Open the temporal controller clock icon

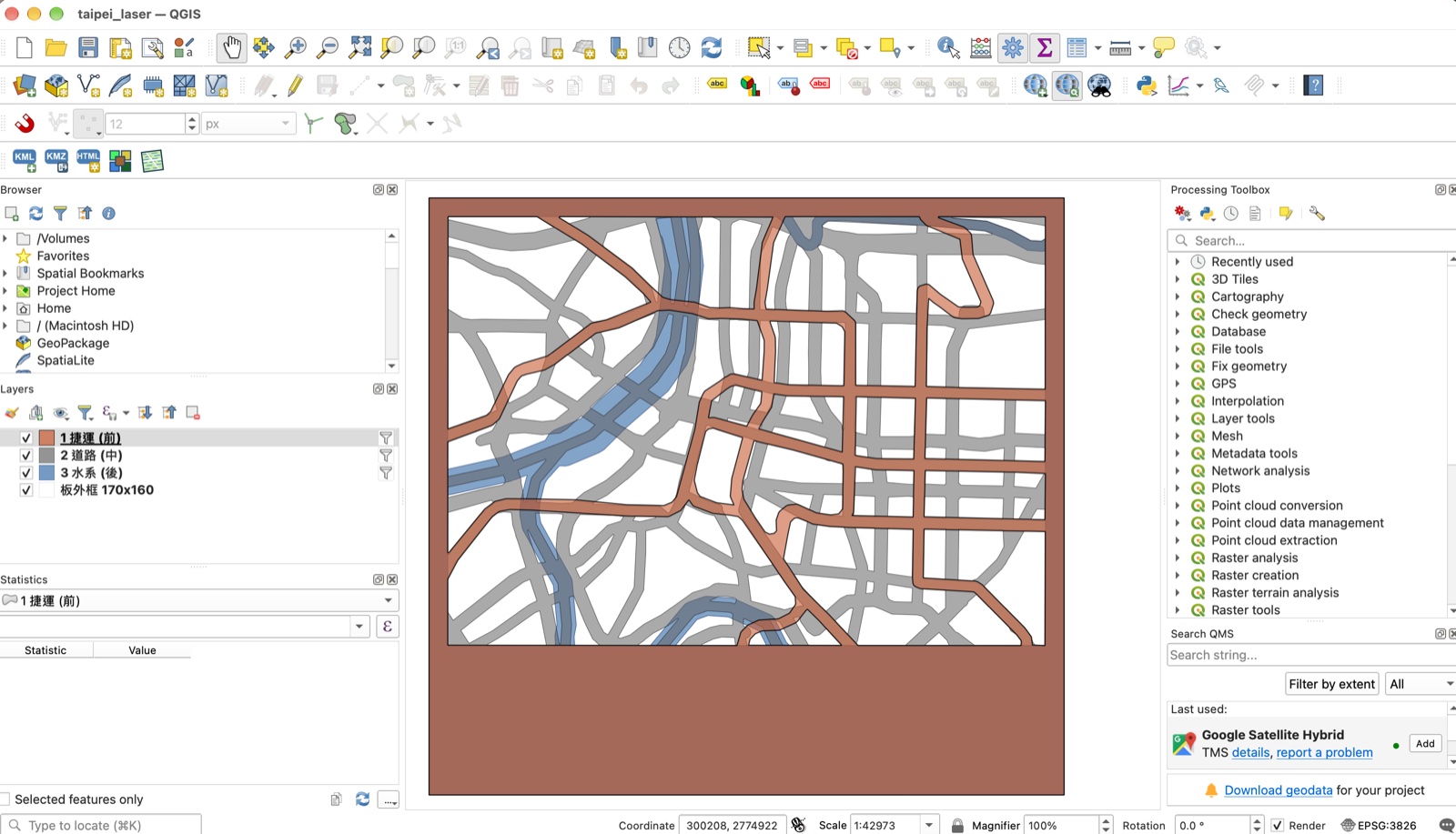pyautogui.click(x=680, y=47)
